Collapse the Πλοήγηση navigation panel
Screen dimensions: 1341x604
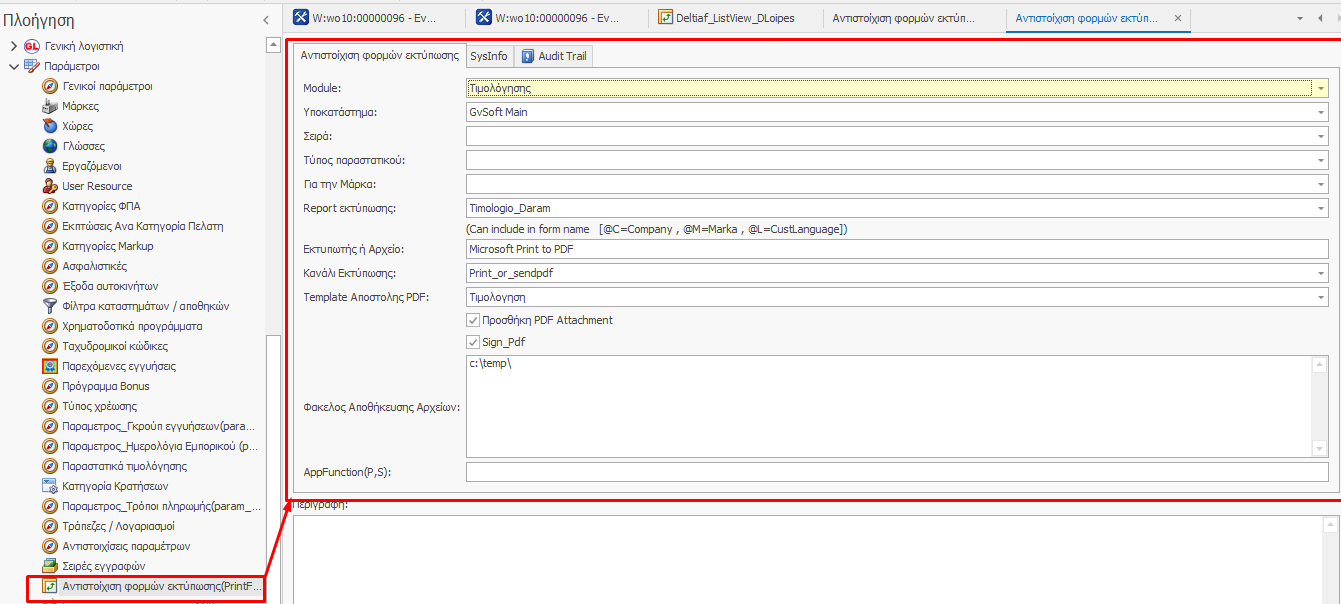click(x=265, y=20)
